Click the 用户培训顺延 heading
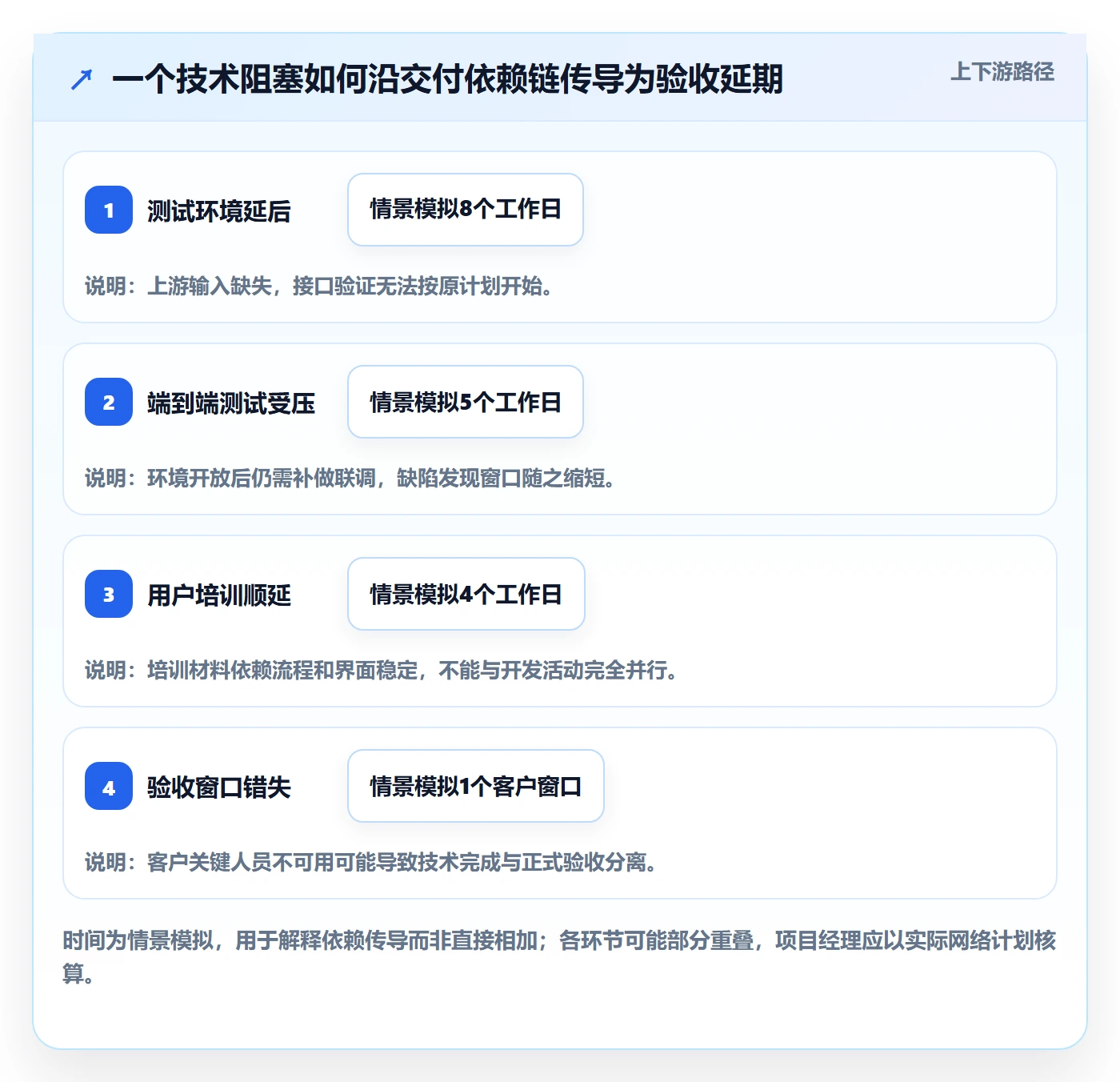Image resolution: width=1120 pixels, height=1082 pixels. [x=219, y=595]
